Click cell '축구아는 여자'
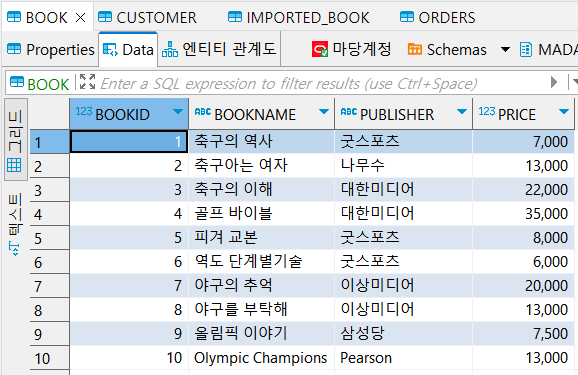Screen dimensions: 578x375 [x=261, y=166]
